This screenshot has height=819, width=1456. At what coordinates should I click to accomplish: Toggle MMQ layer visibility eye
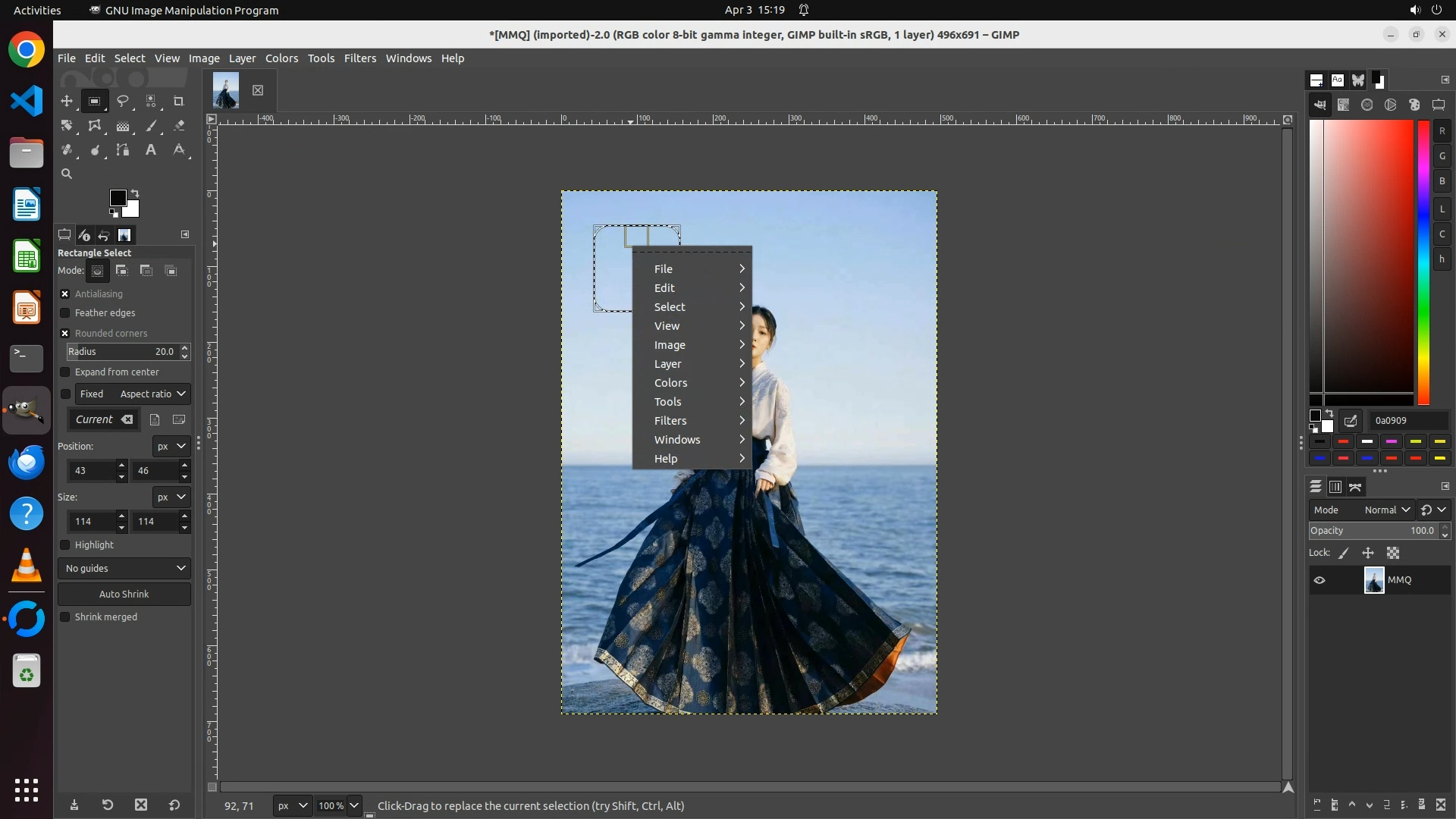tap(1319, 580)
